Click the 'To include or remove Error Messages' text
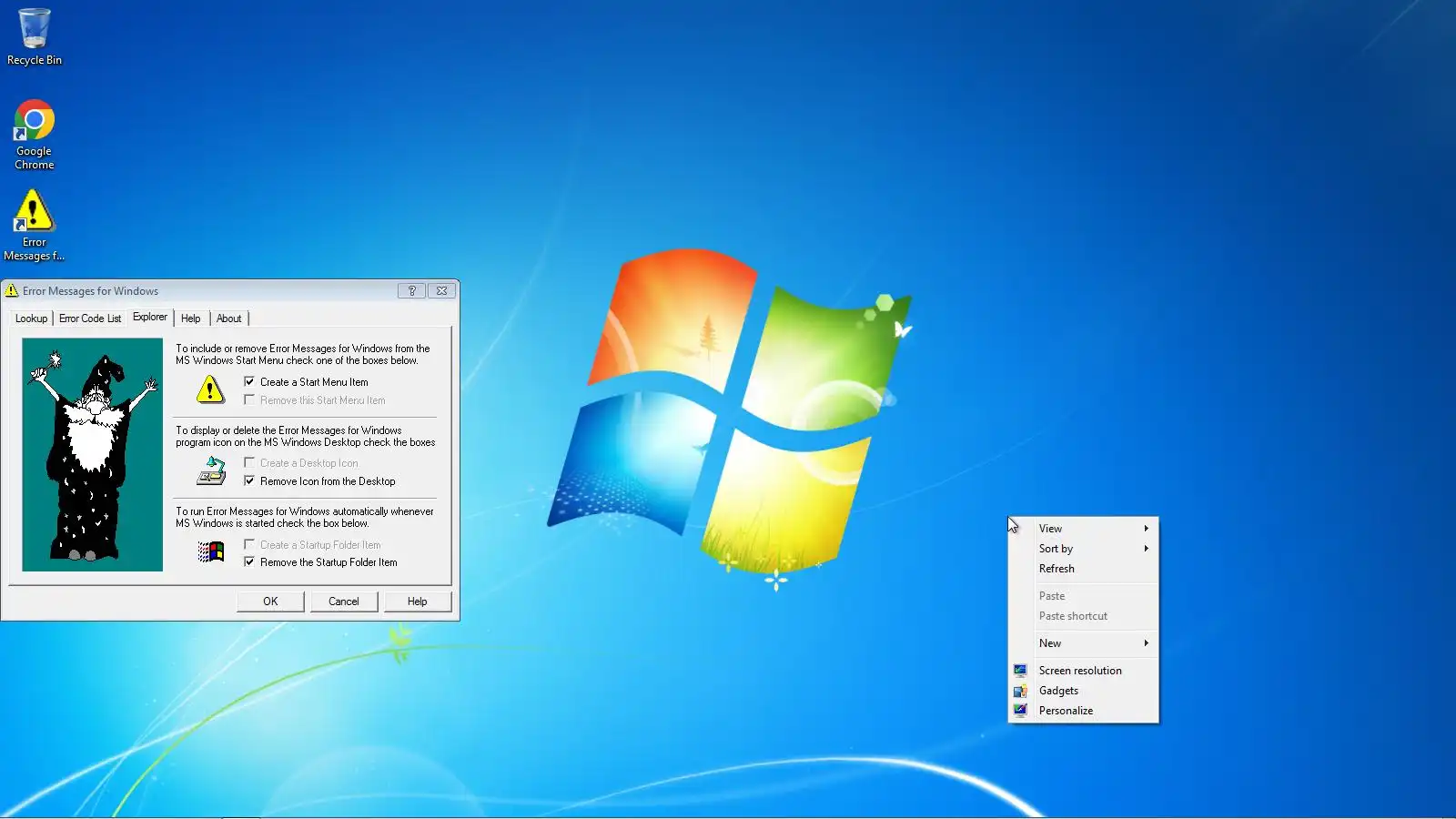The height and width of the screenshot is (819, 1456). point(303,355)
